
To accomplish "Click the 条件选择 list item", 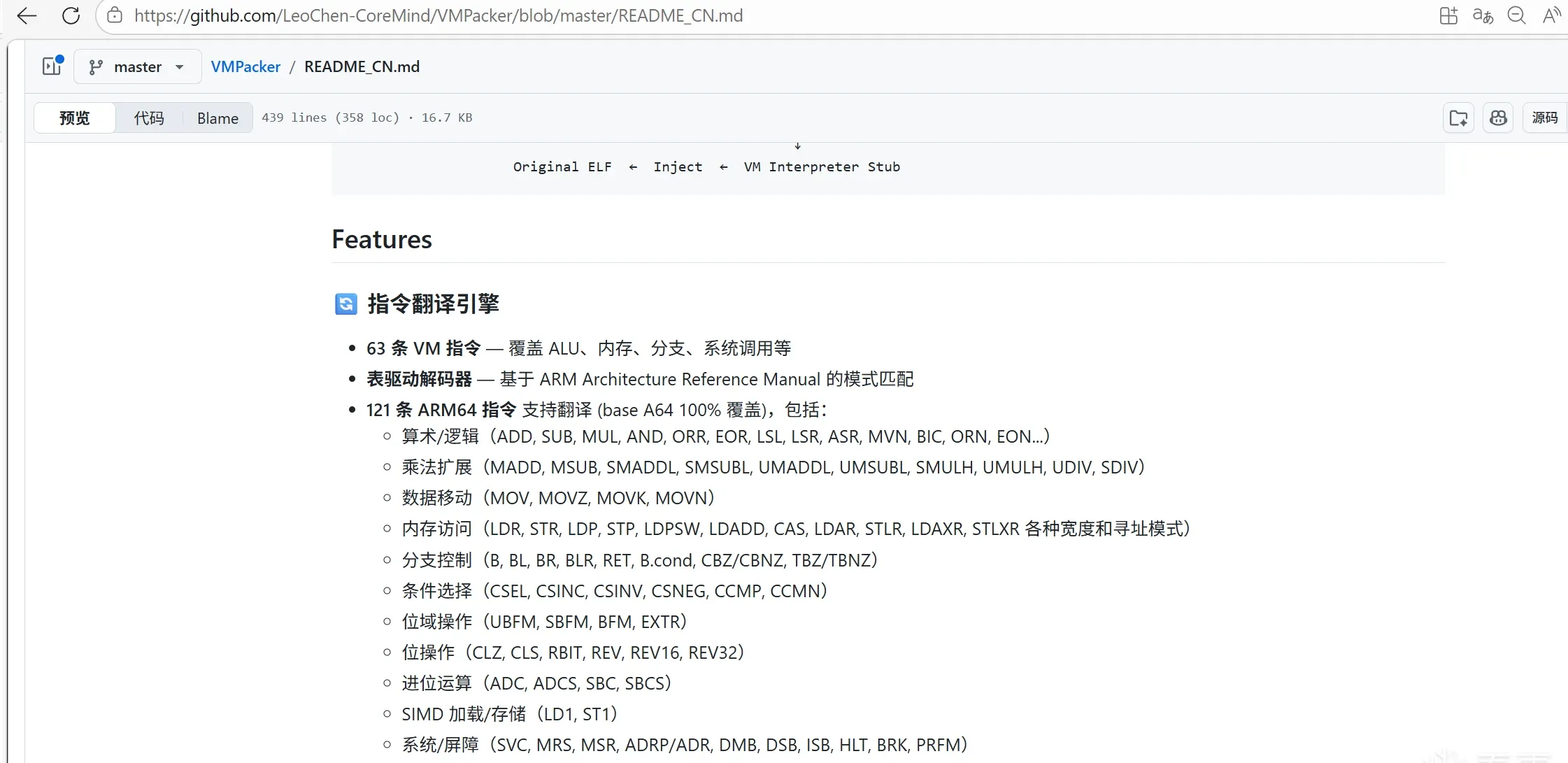I will click(614, 591).
